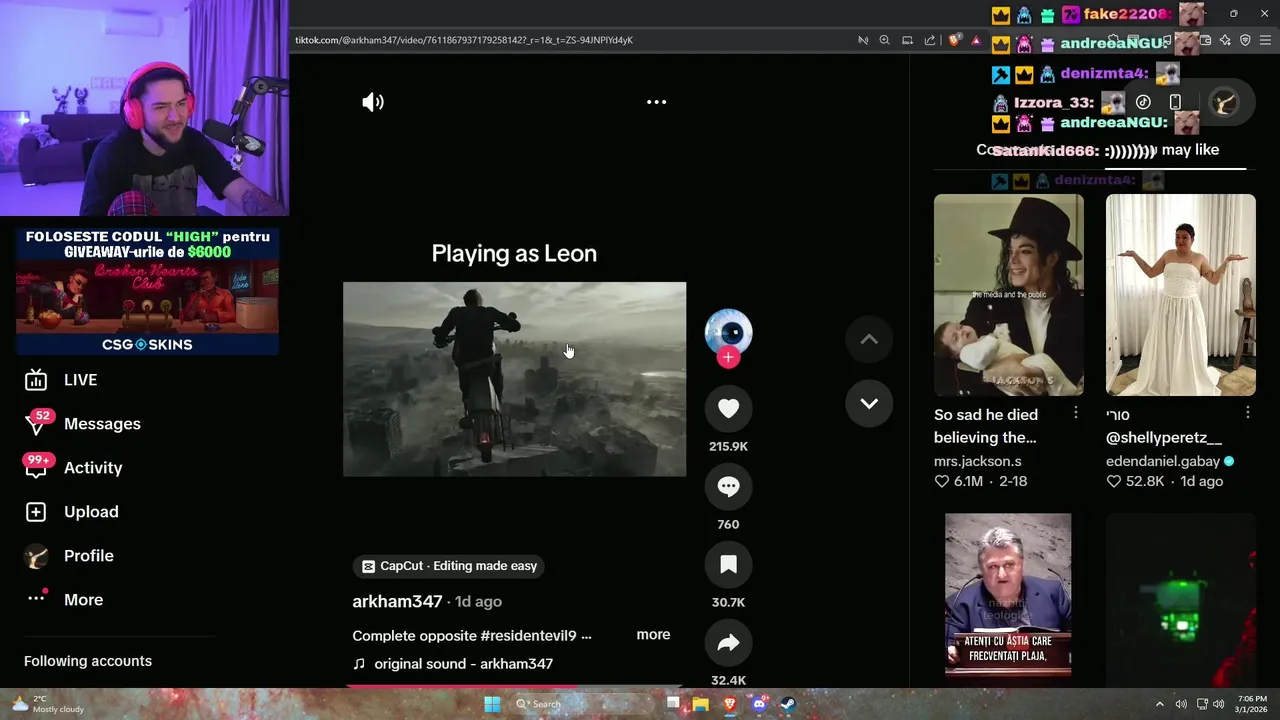1280x720 pixels.
Task: Click the Profile avatar icon in the sidebar
Action: 36,556
